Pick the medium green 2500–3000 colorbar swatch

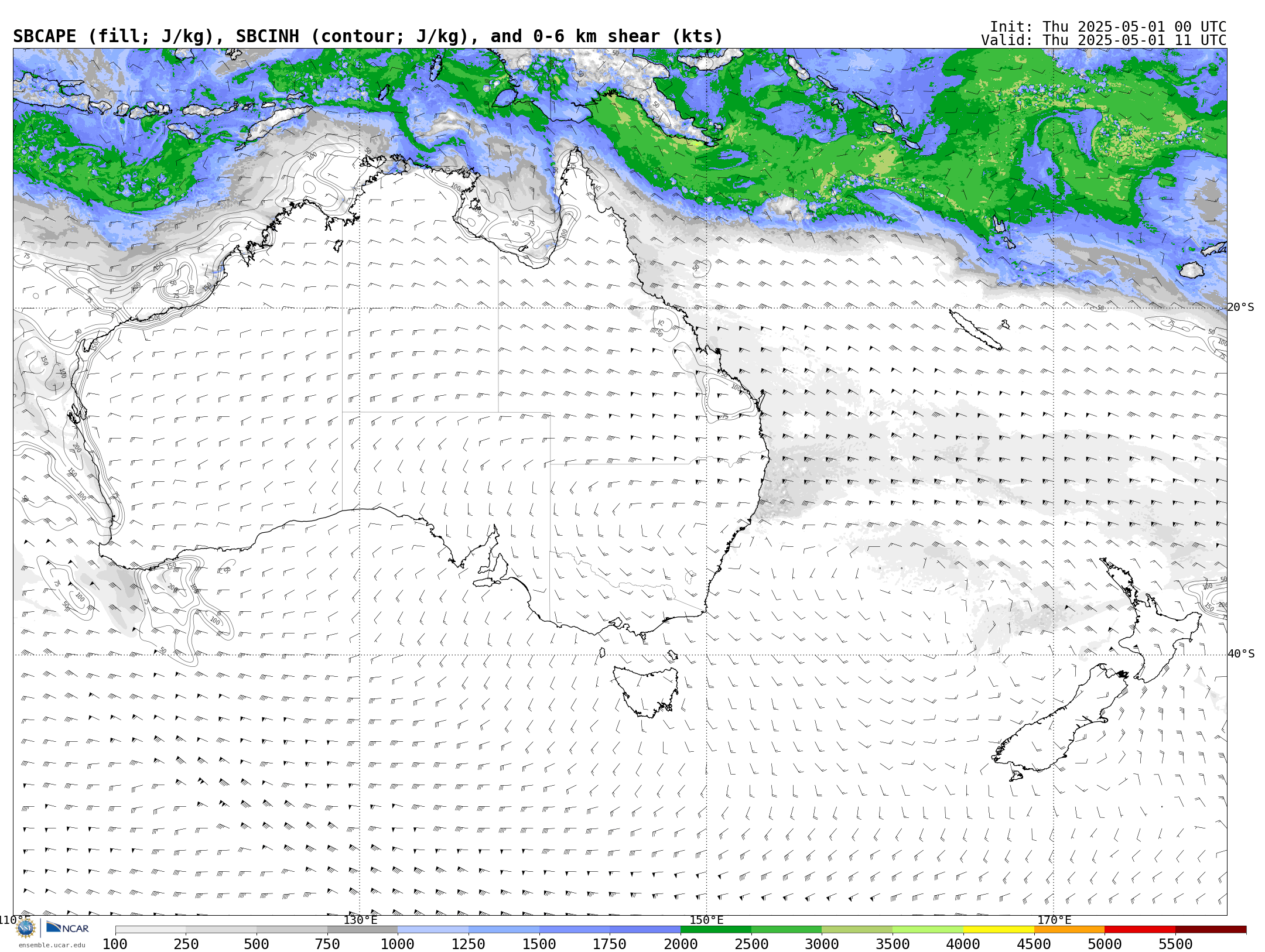pos(787,930)
